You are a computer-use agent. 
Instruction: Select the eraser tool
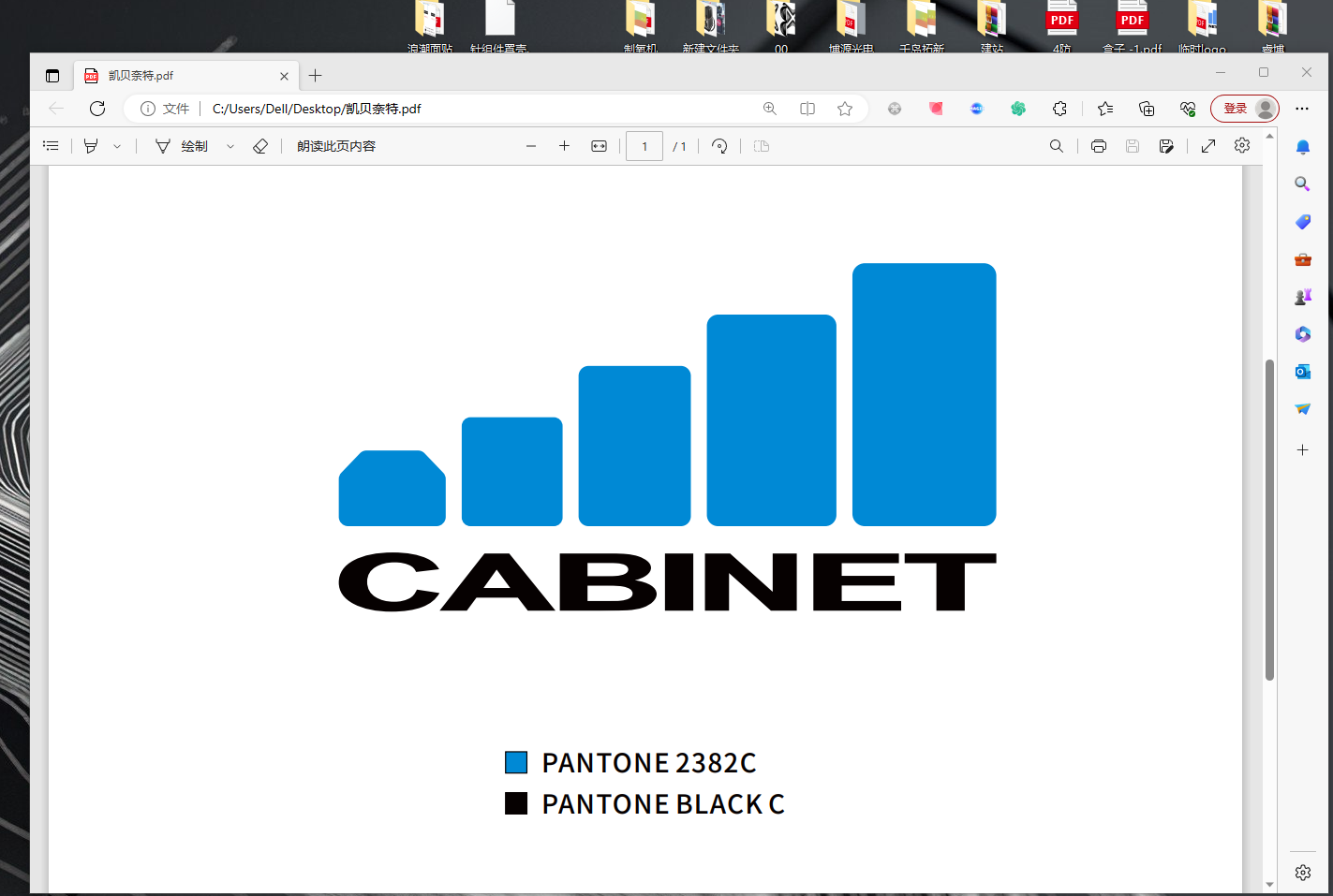click(260, 146)
